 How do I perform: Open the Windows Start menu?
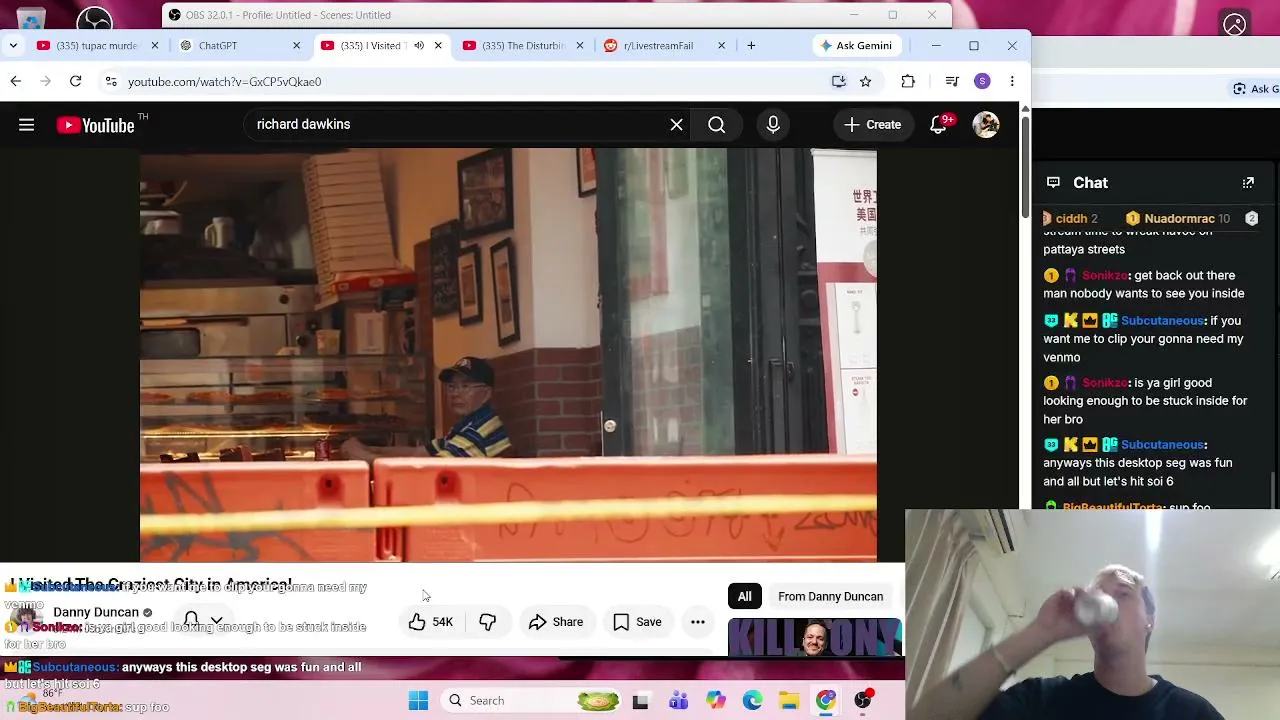click(x=418, y=701)
